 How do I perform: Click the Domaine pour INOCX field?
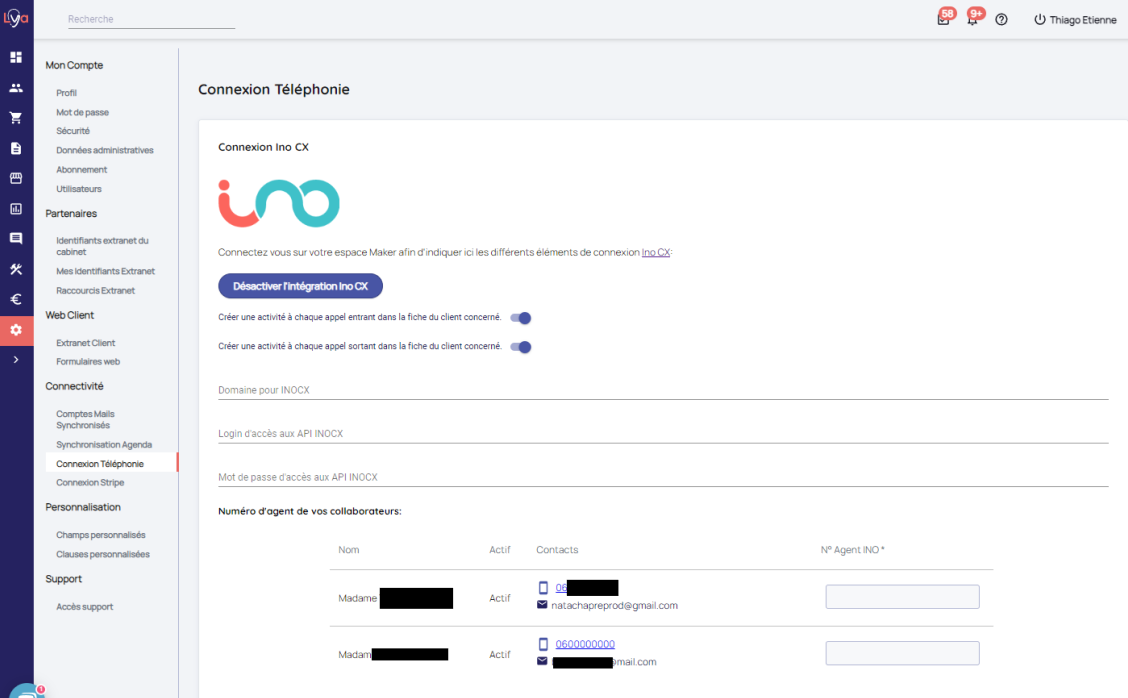coord(662,389)
